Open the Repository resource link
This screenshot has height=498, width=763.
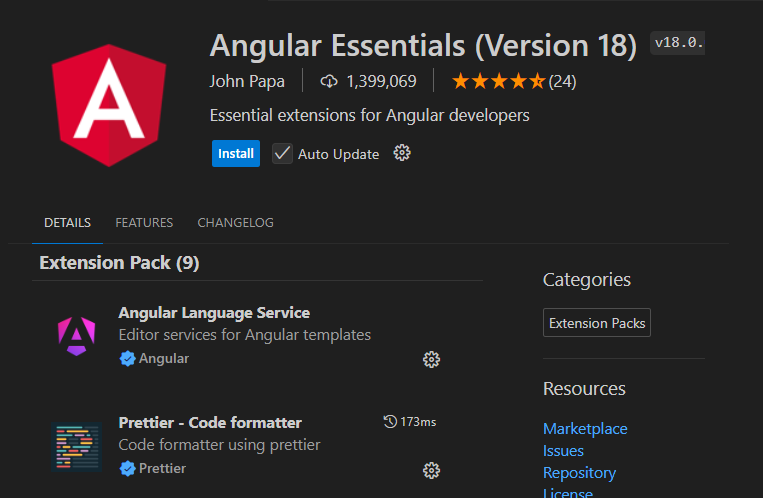coord(579,473)
